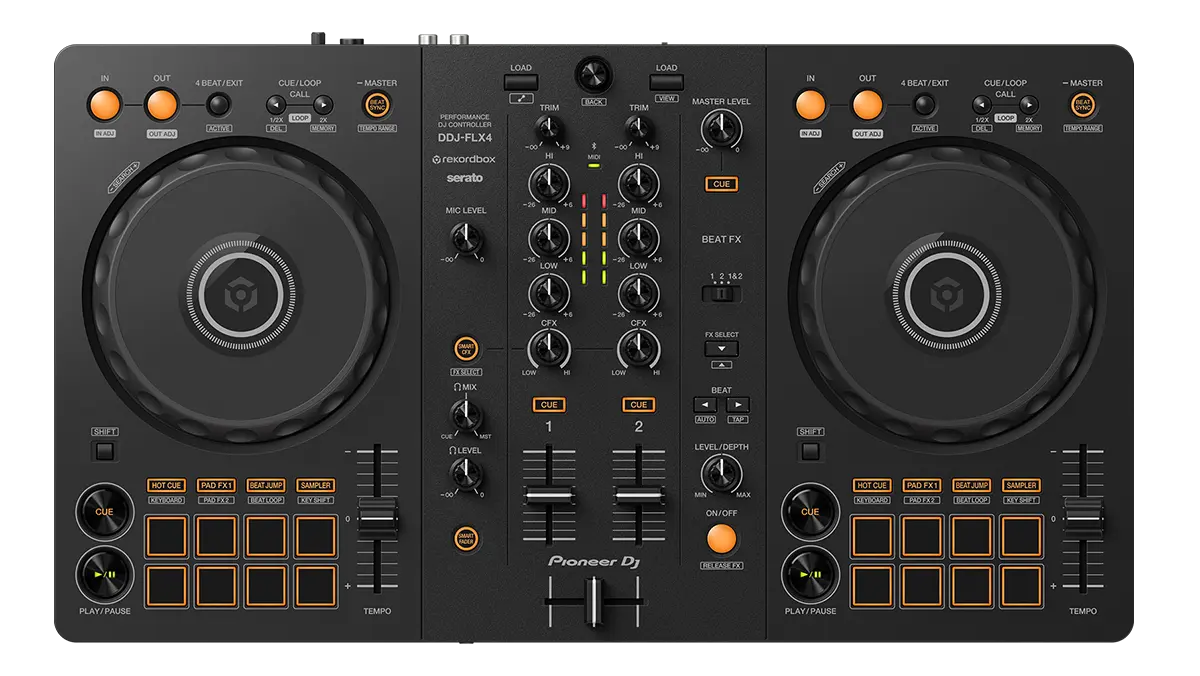Click the channel 1 LOW EQ knob

pos(548,293)
